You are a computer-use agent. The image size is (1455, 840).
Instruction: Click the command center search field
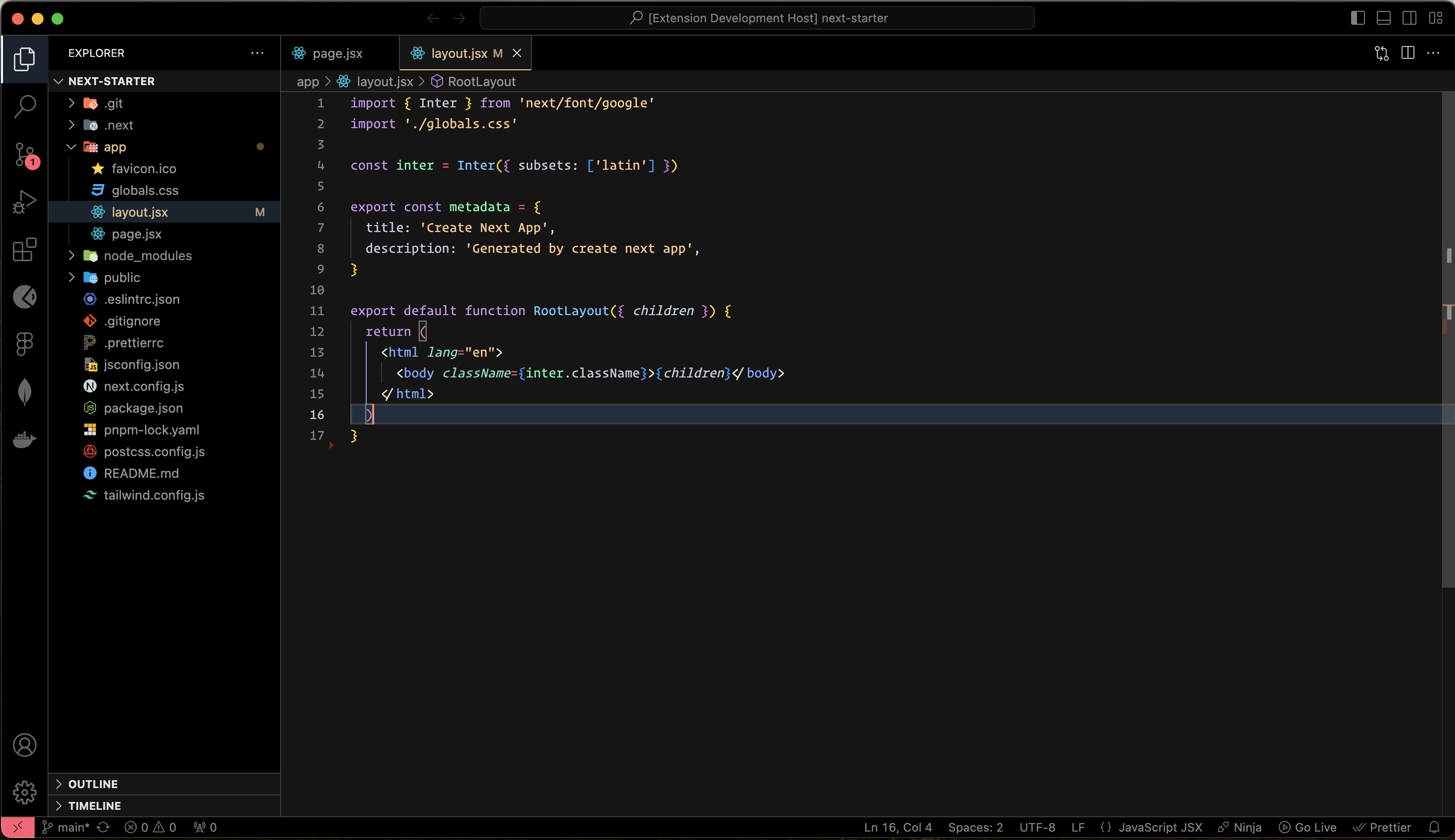pyautogui.click(x=757, y=18)
